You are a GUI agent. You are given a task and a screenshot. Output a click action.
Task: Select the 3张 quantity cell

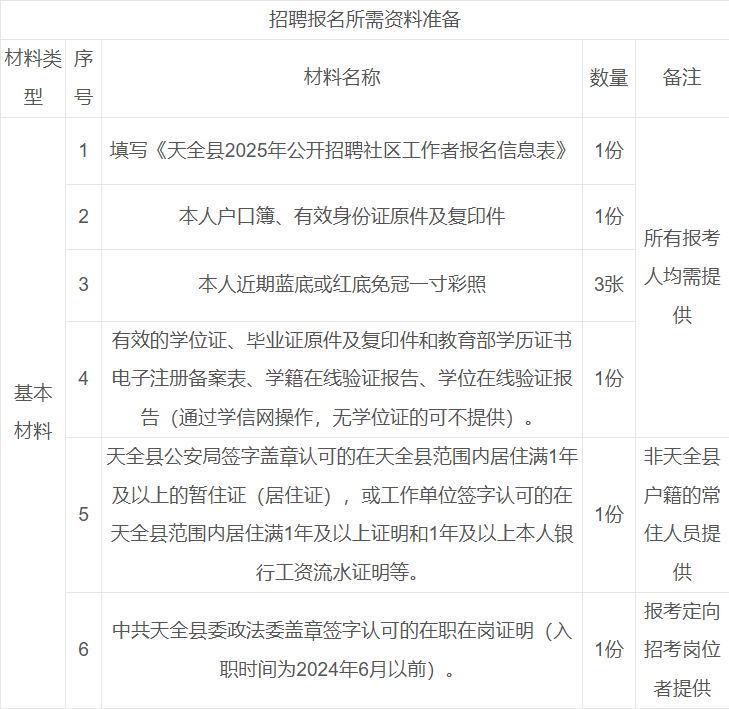pyautogui.click(x=608, y=285)
